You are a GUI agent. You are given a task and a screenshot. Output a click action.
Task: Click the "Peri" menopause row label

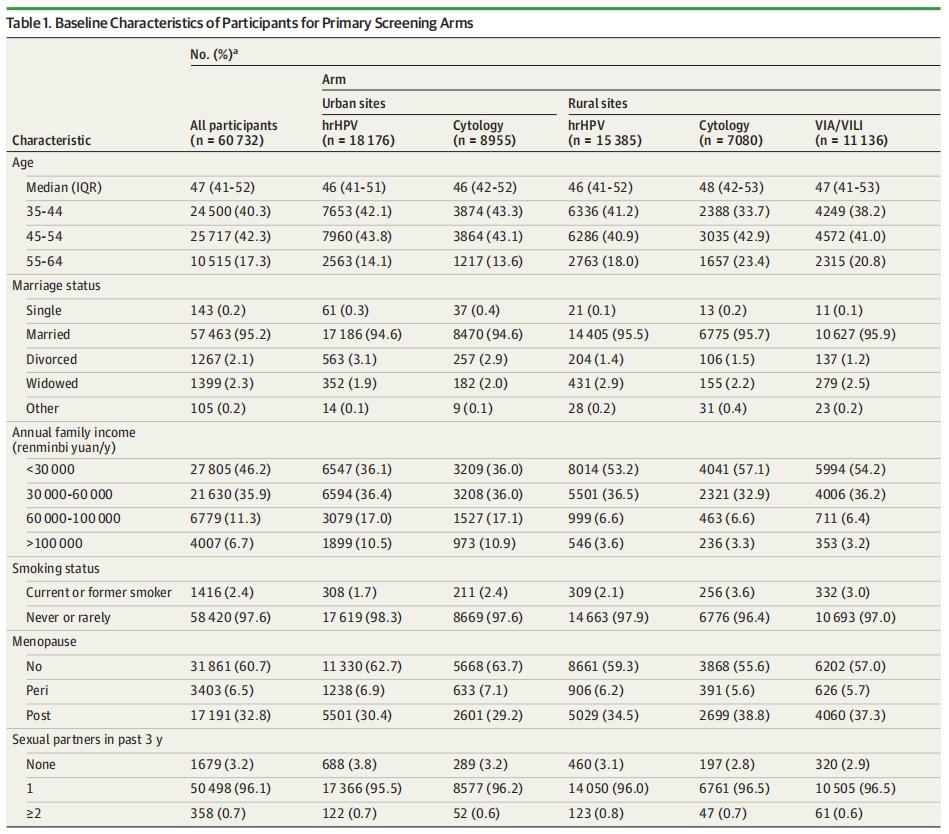38,691
